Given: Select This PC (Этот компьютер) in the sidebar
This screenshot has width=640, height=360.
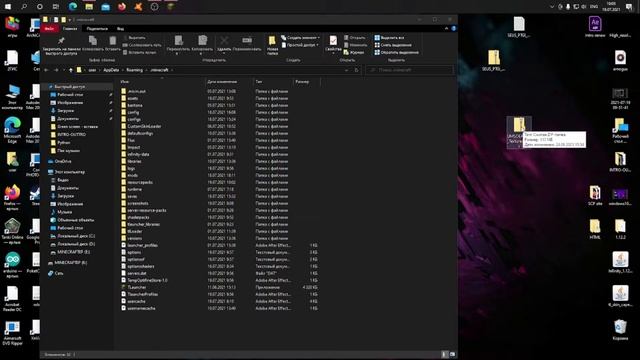Looking at the screenshot, I should tap(69, 172).
